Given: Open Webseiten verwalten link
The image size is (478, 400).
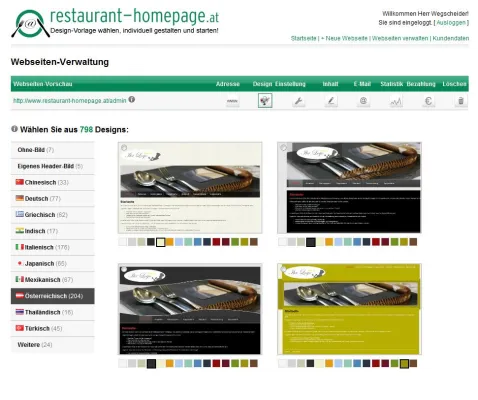Looking at the screenshot, I should [x=400, y=38].
